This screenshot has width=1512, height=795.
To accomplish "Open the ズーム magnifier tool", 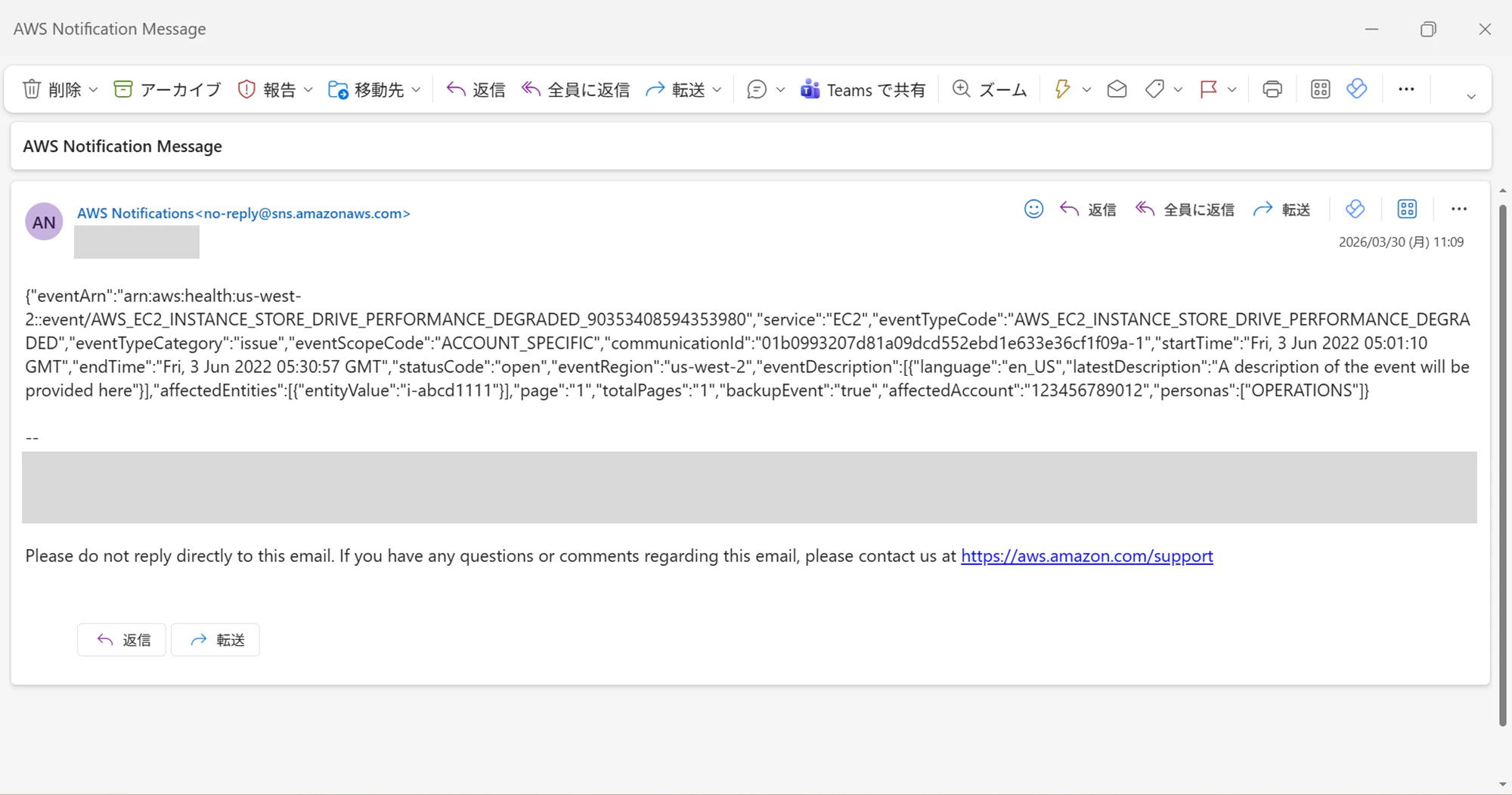I will [x=990, y=89].
